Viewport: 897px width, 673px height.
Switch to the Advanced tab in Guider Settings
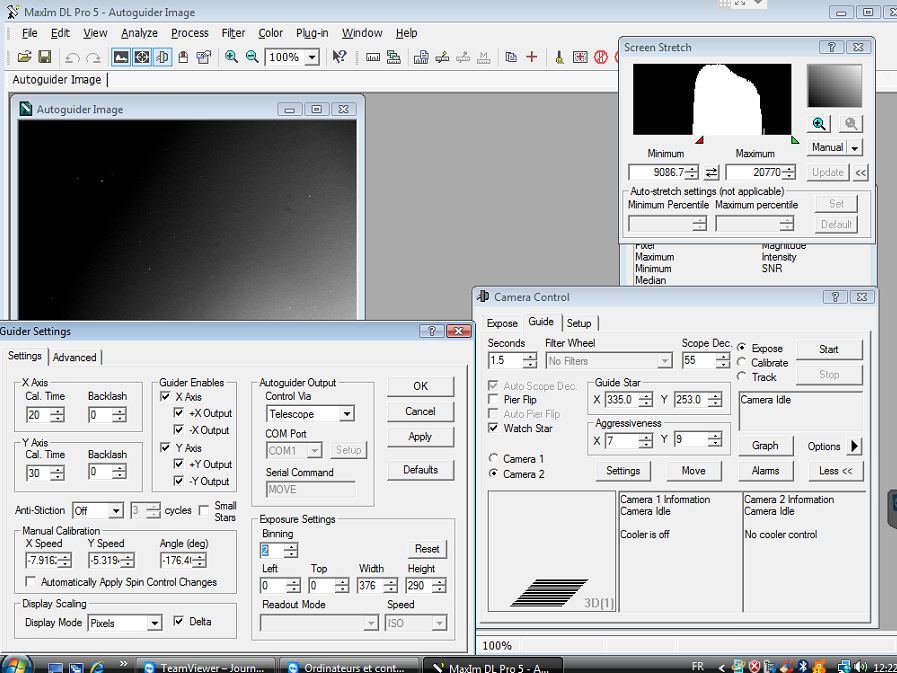point(74,357)
